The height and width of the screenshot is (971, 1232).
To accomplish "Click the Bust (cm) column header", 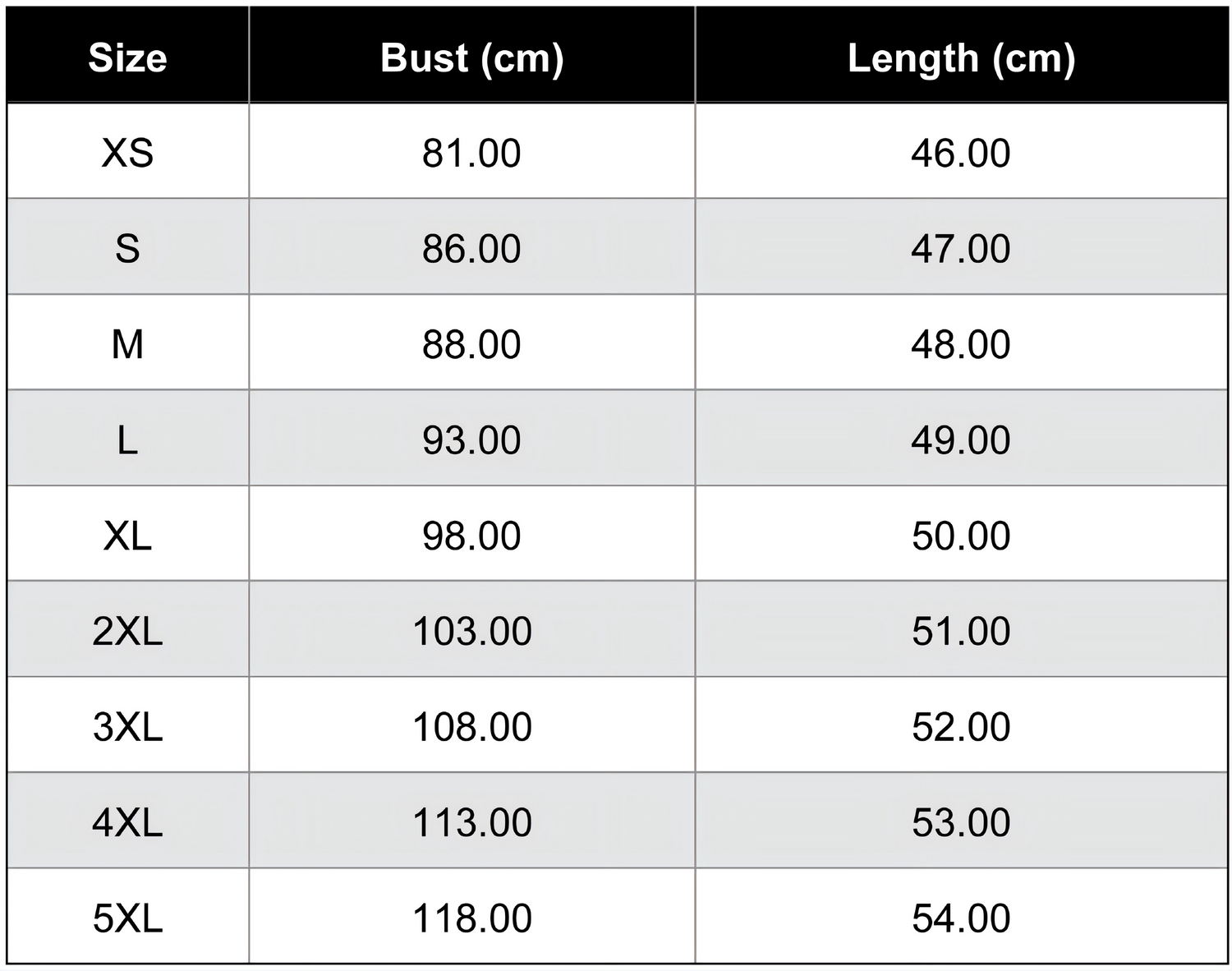I will click(x=472, y=58).
